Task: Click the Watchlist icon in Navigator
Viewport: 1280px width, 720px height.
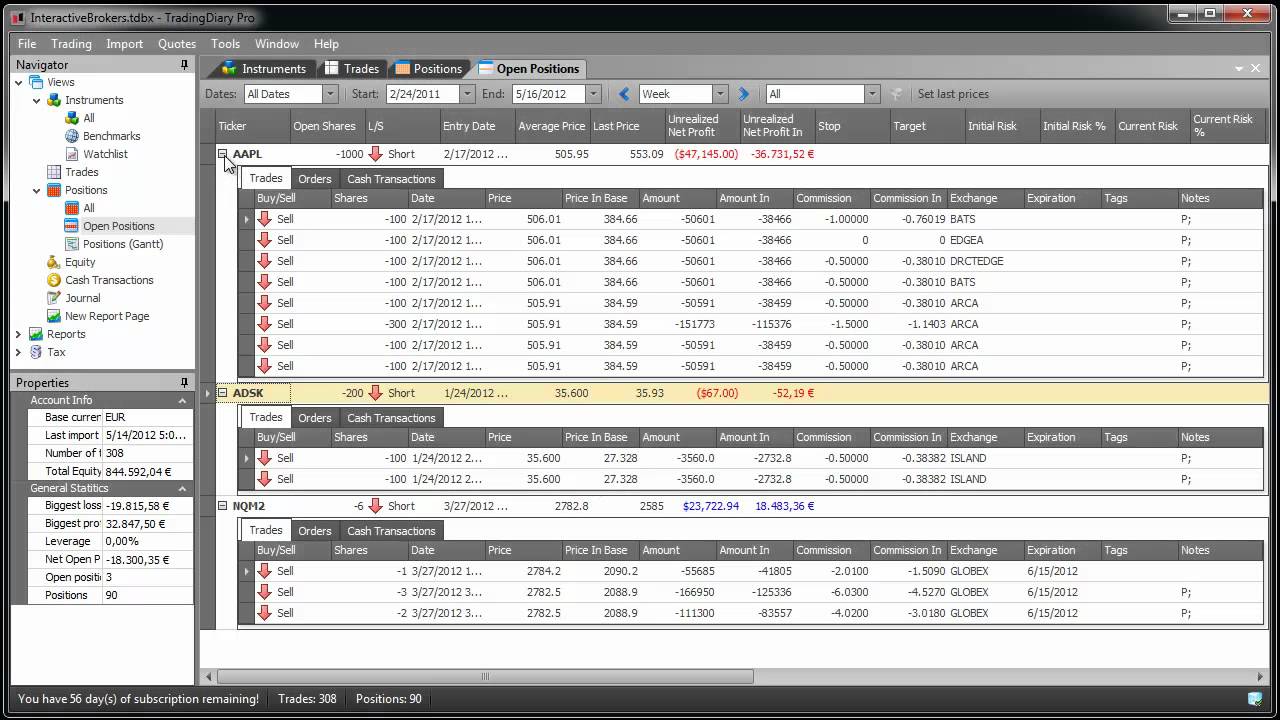Action: pyautogui.click(x=72, y=154)
